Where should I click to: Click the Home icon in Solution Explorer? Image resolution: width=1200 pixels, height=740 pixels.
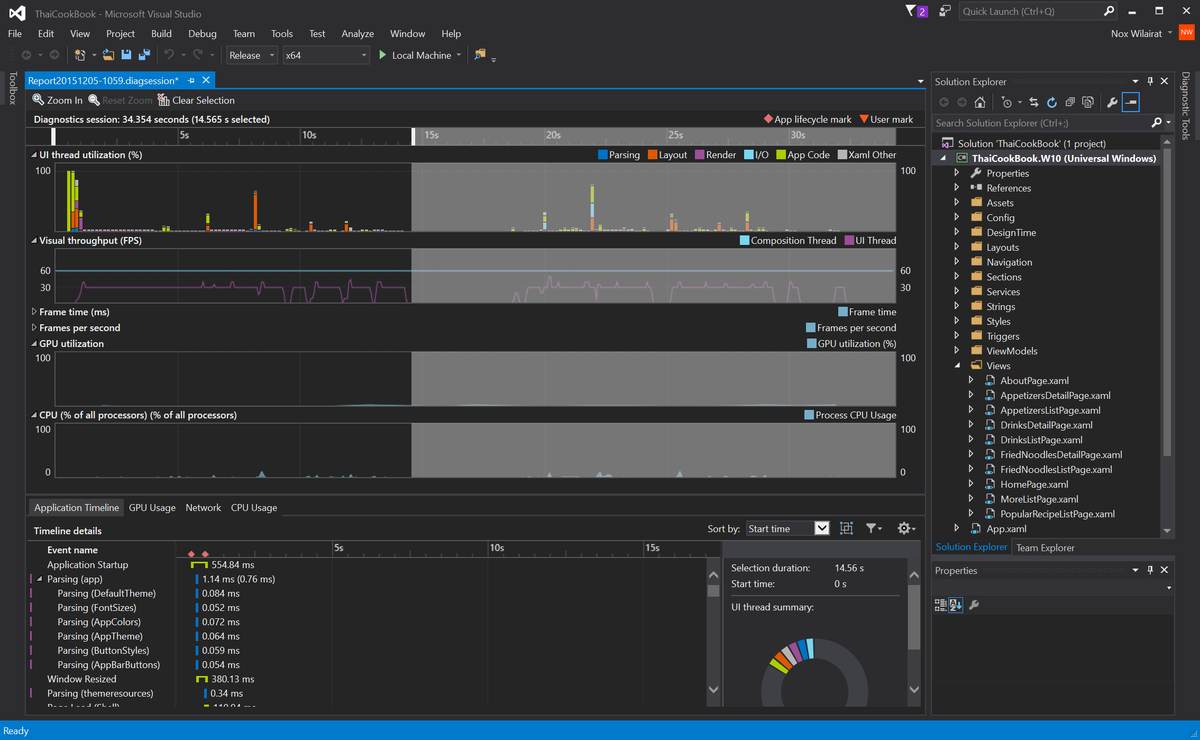980,102
